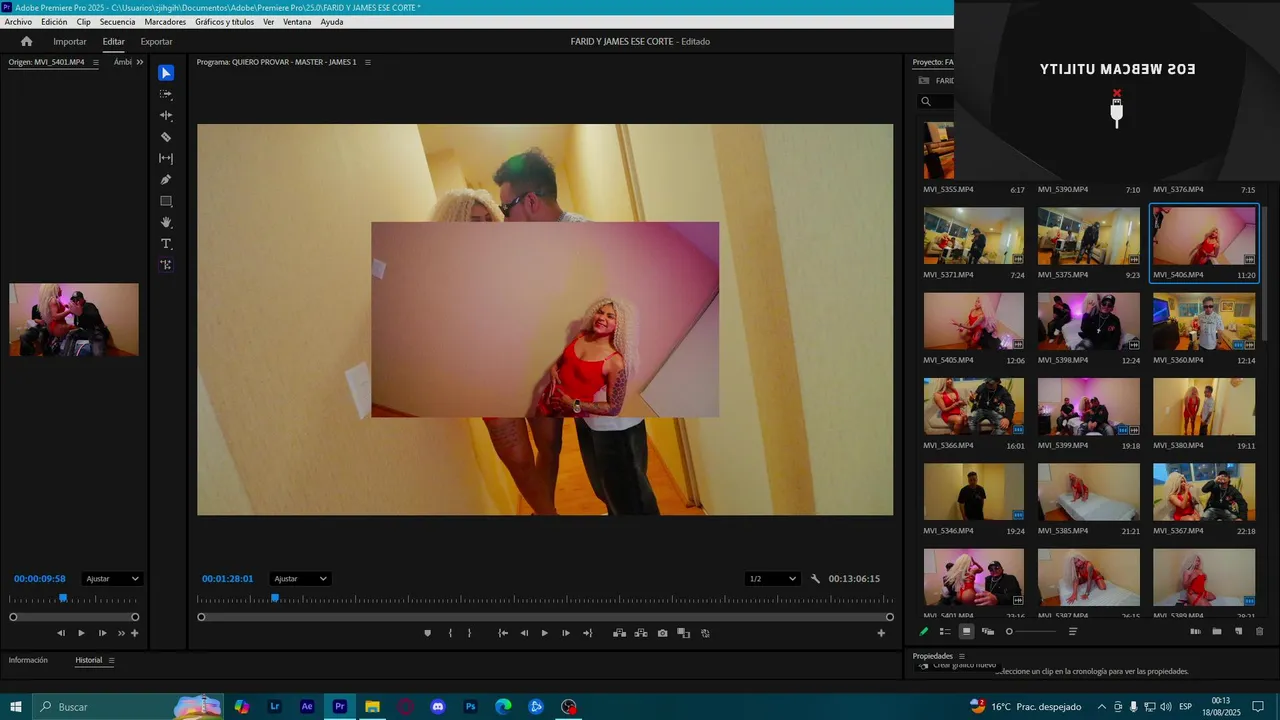Step back one frame in Program monitor
1280x720 pixels.
click(x=524, y=633)
